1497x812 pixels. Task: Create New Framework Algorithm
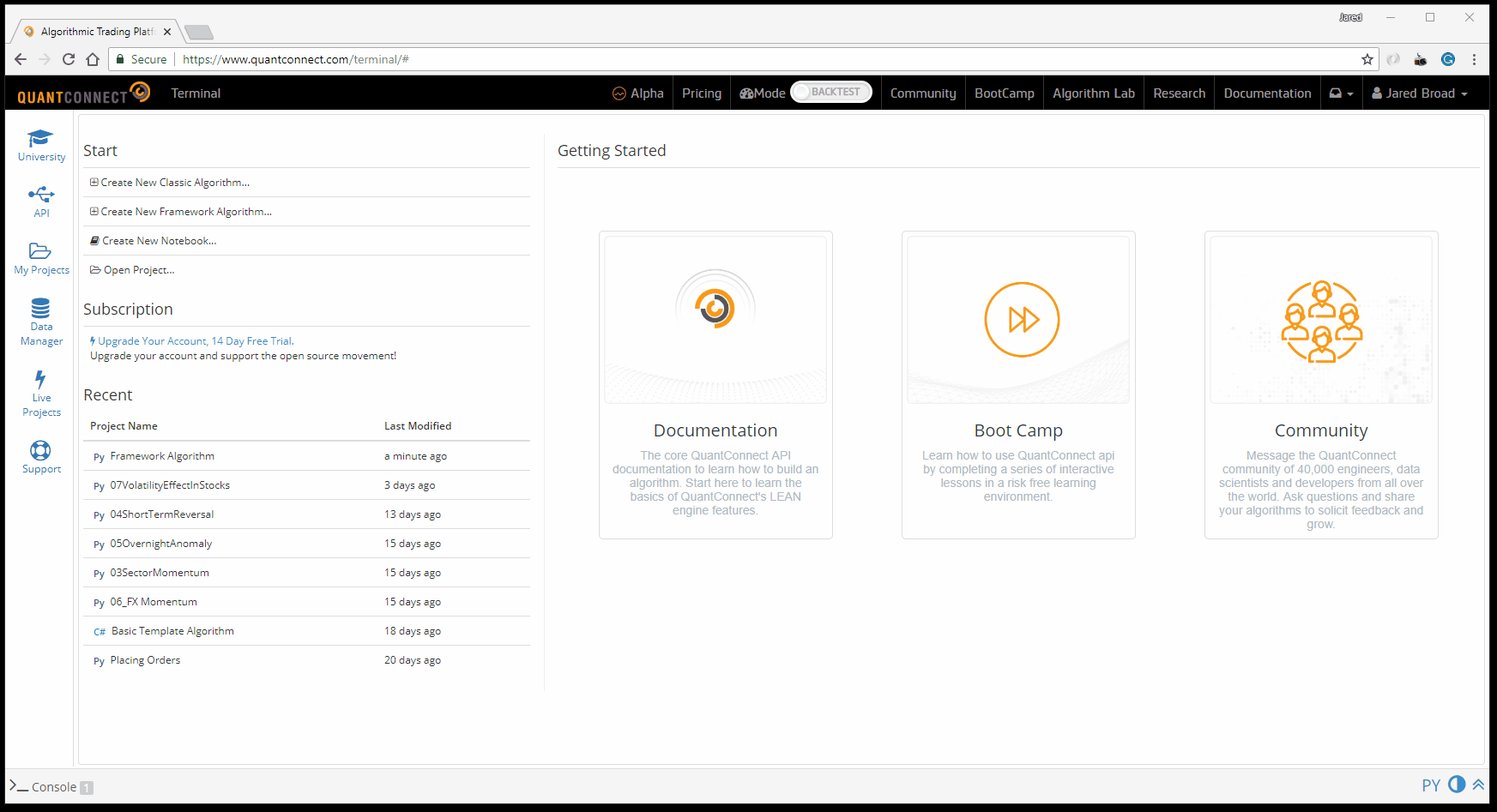(x=181, y=212)
